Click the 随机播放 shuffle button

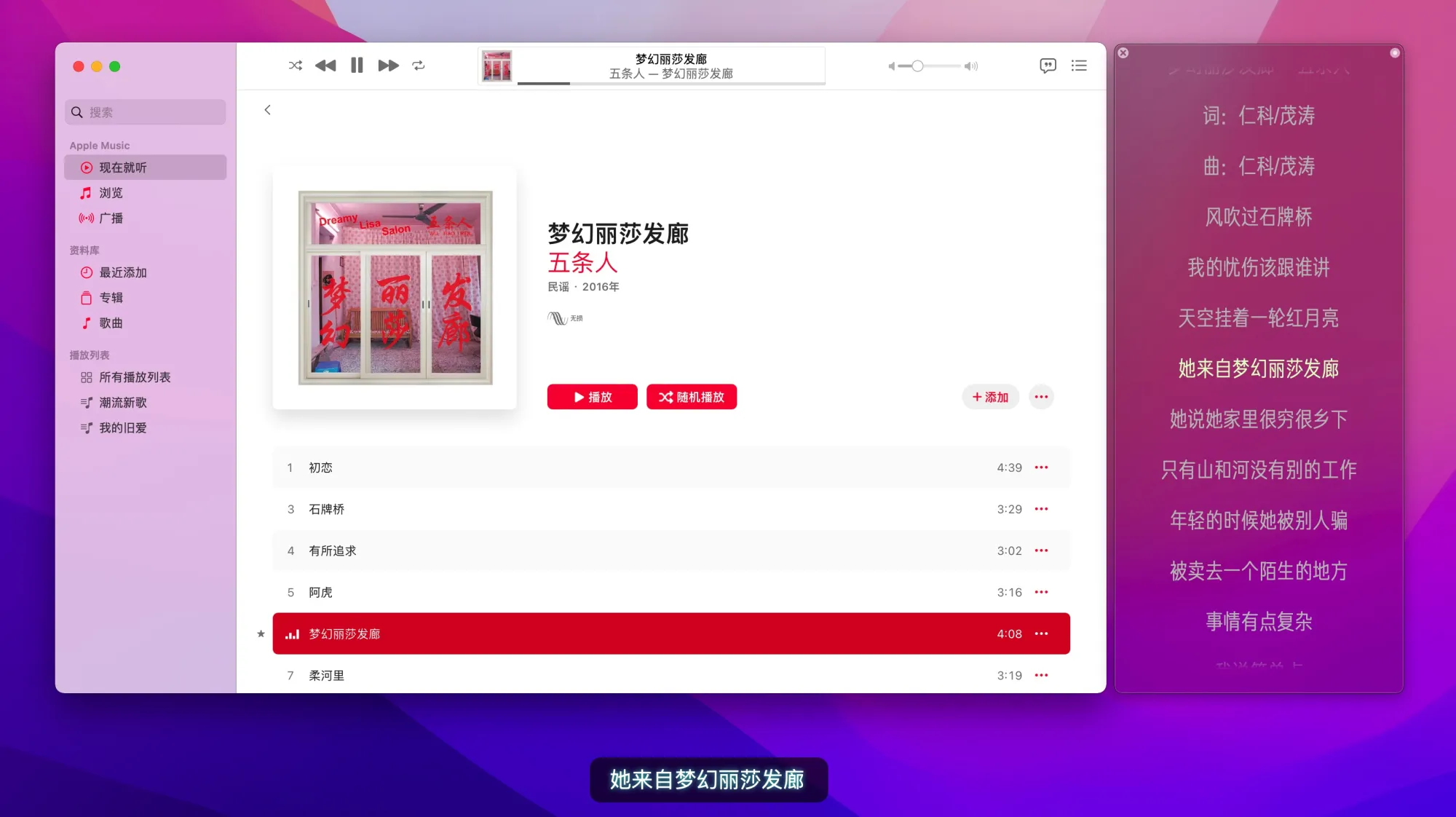click(x=691, y=397)
